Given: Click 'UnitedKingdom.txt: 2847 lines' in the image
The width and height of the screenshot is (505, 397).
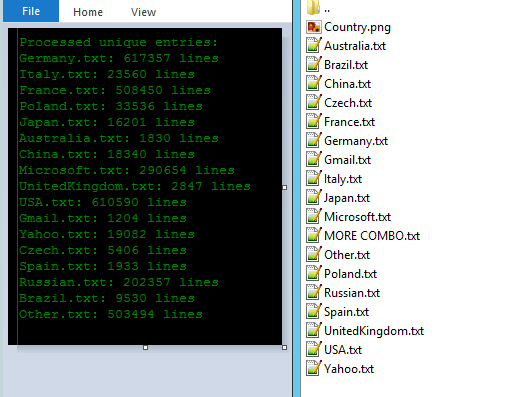Looking at the screenshot, I should [x=135, y=186].
